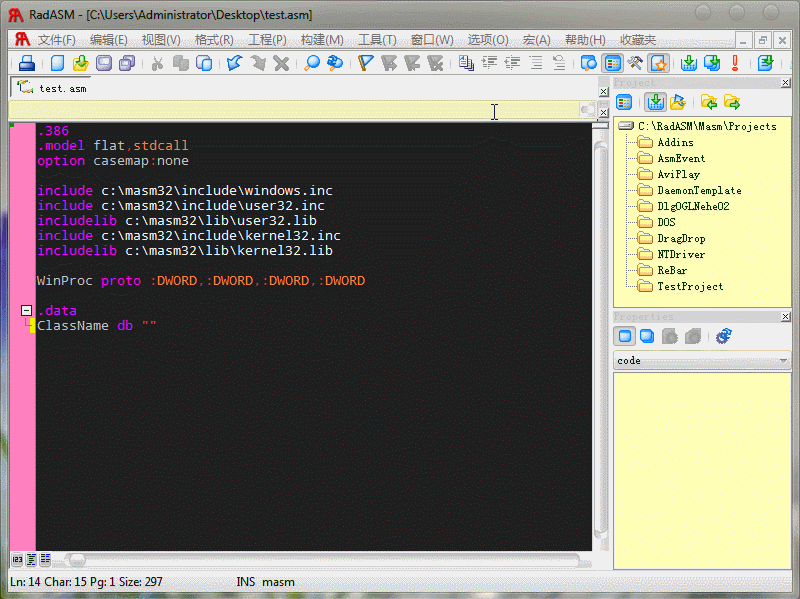This screenshot has height=599, width=800.
Task: Build with the stacked green-arrow icon
Action: pyautogui.click(x=712, y=63)
